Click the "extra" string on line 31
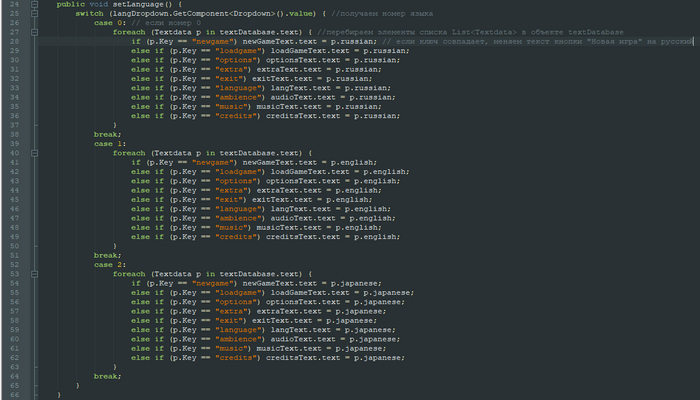 tap(231, 70)
